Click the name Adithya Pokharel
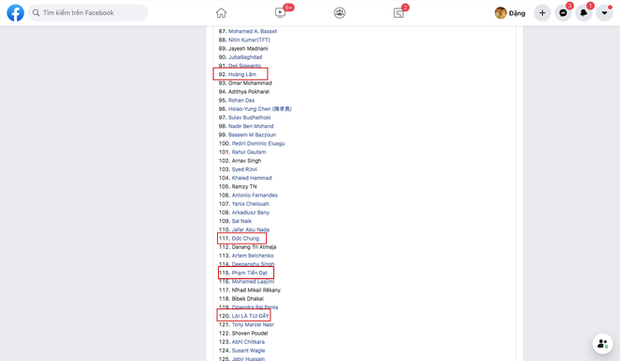This screenshot has height=361, width=620. (249, 92)
